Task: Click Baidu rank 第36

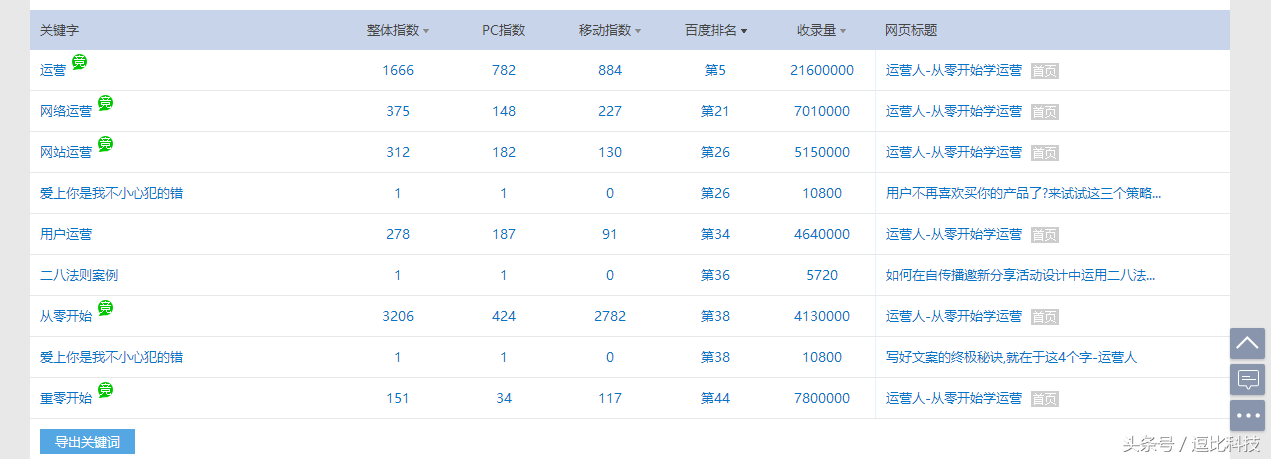Action: [x=715, y=276]
